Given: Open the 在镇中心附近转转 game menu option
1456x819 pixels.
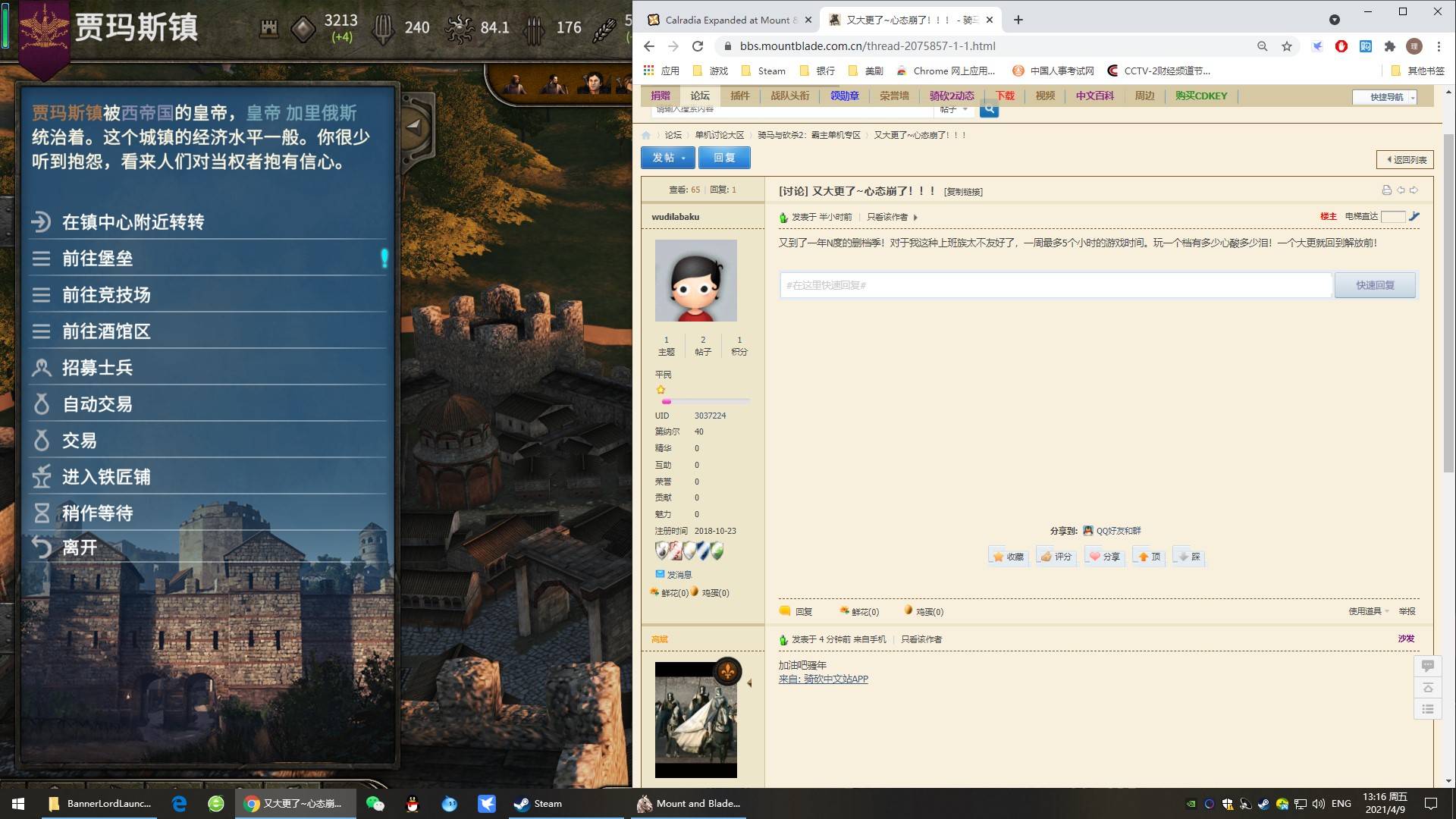Looking at the screenshot, I should tap(206, 222).
